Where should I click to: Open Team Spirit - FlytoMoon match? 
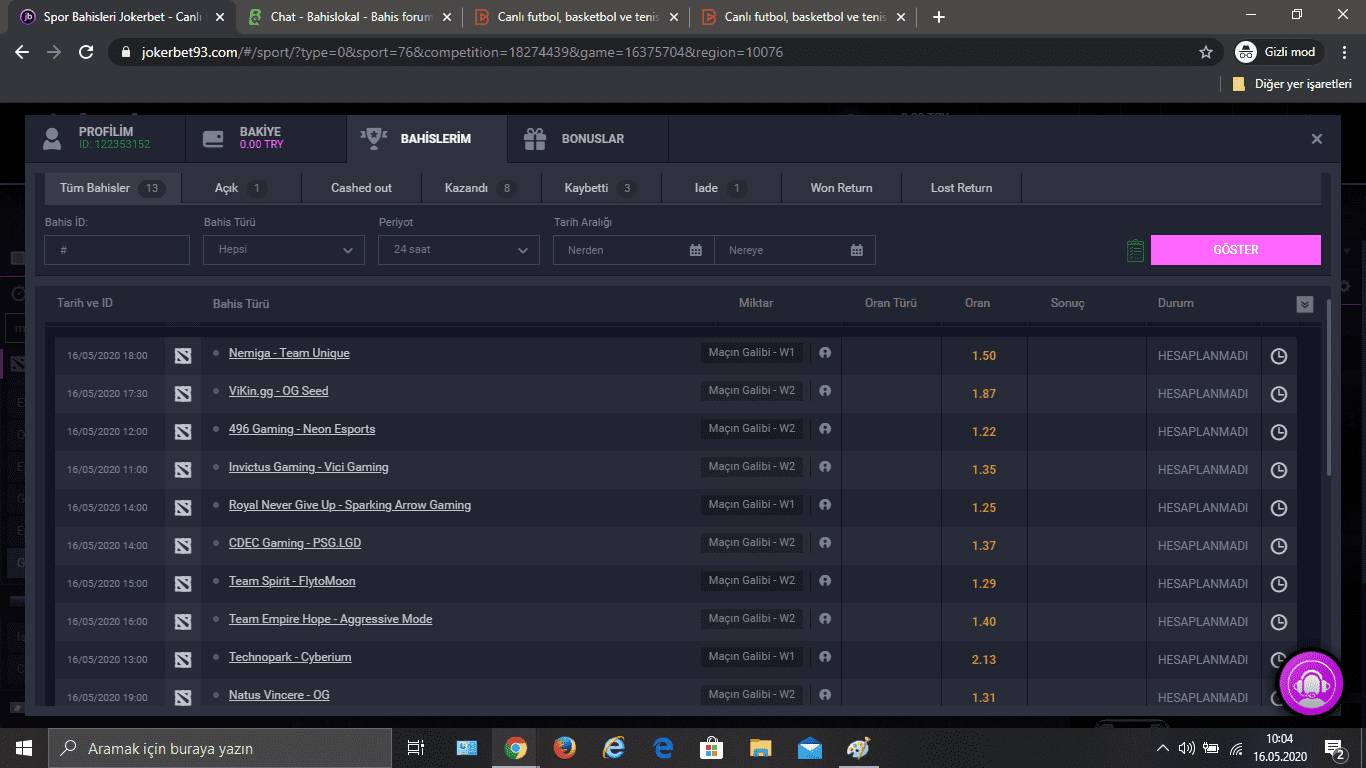point(292,581)
